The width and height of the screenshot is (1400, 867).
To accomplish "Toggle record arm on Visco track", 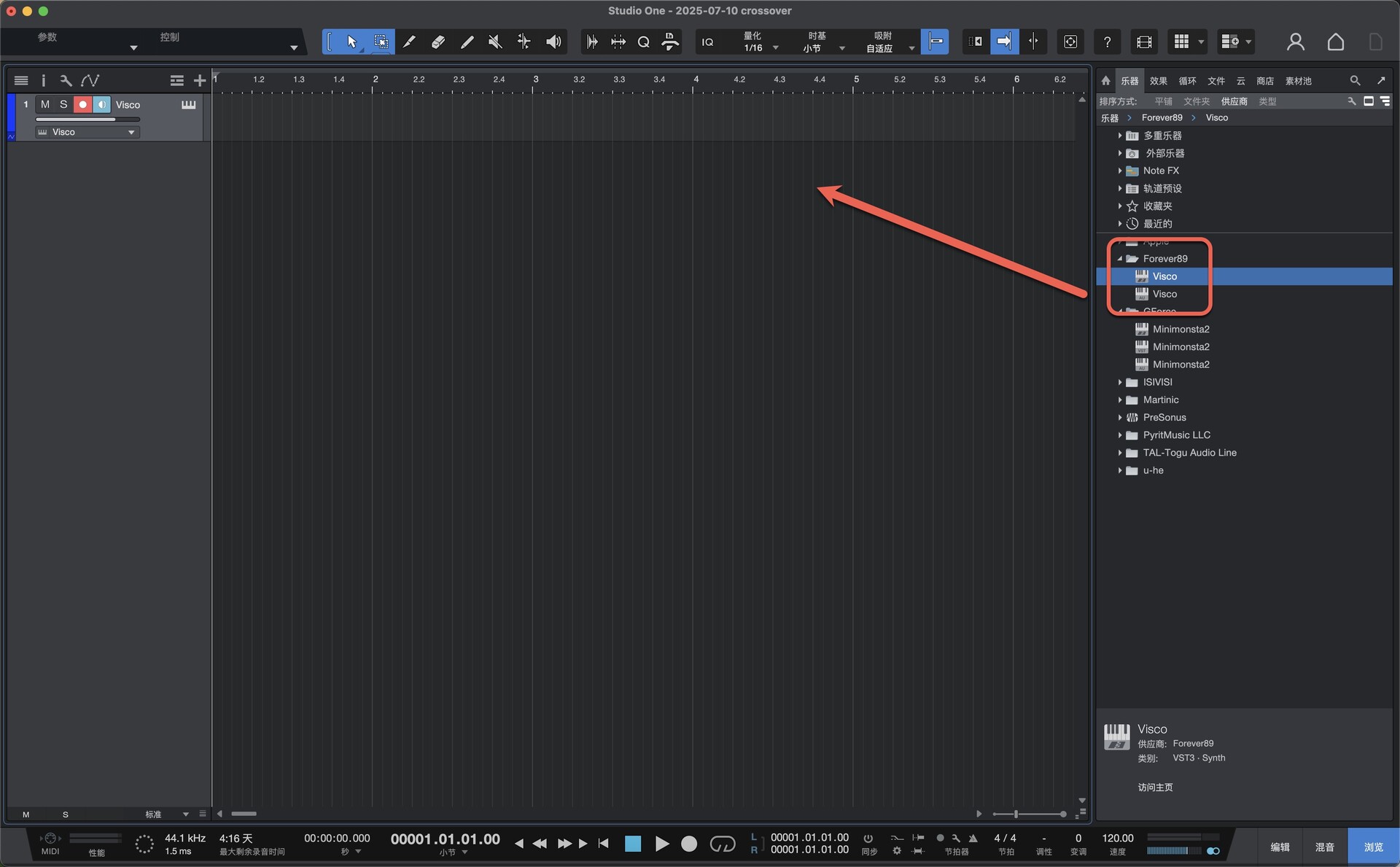I will 82,105.
